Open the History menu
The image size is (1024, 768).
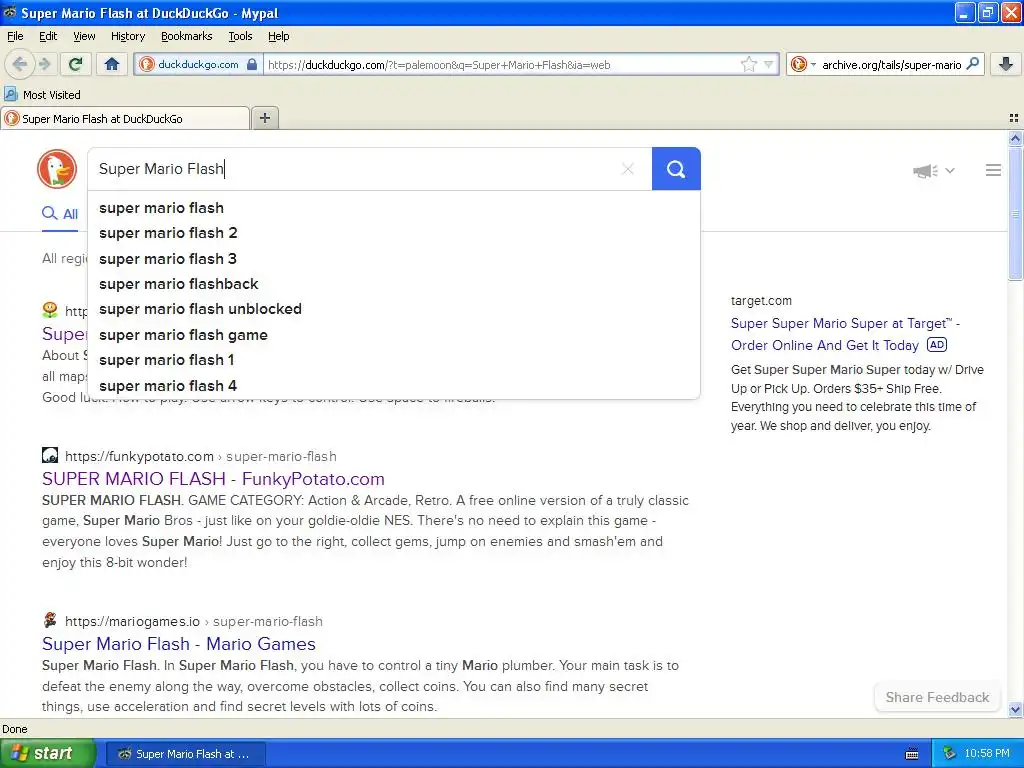(x=127, y=37)
